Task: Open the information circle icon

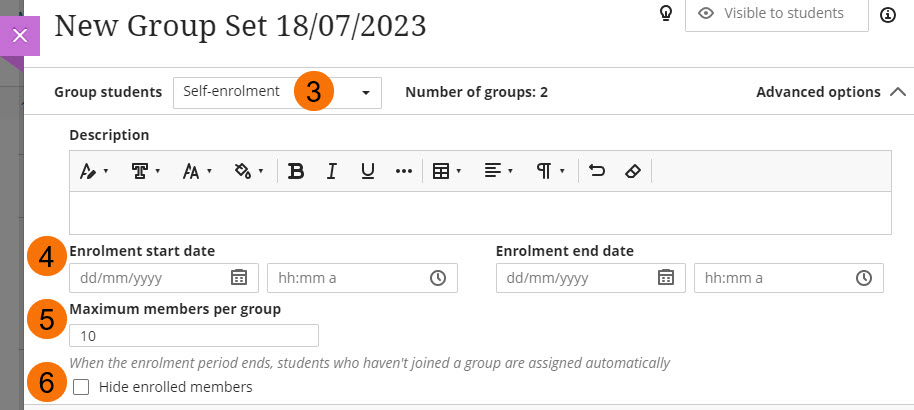Action: point(888,15)
